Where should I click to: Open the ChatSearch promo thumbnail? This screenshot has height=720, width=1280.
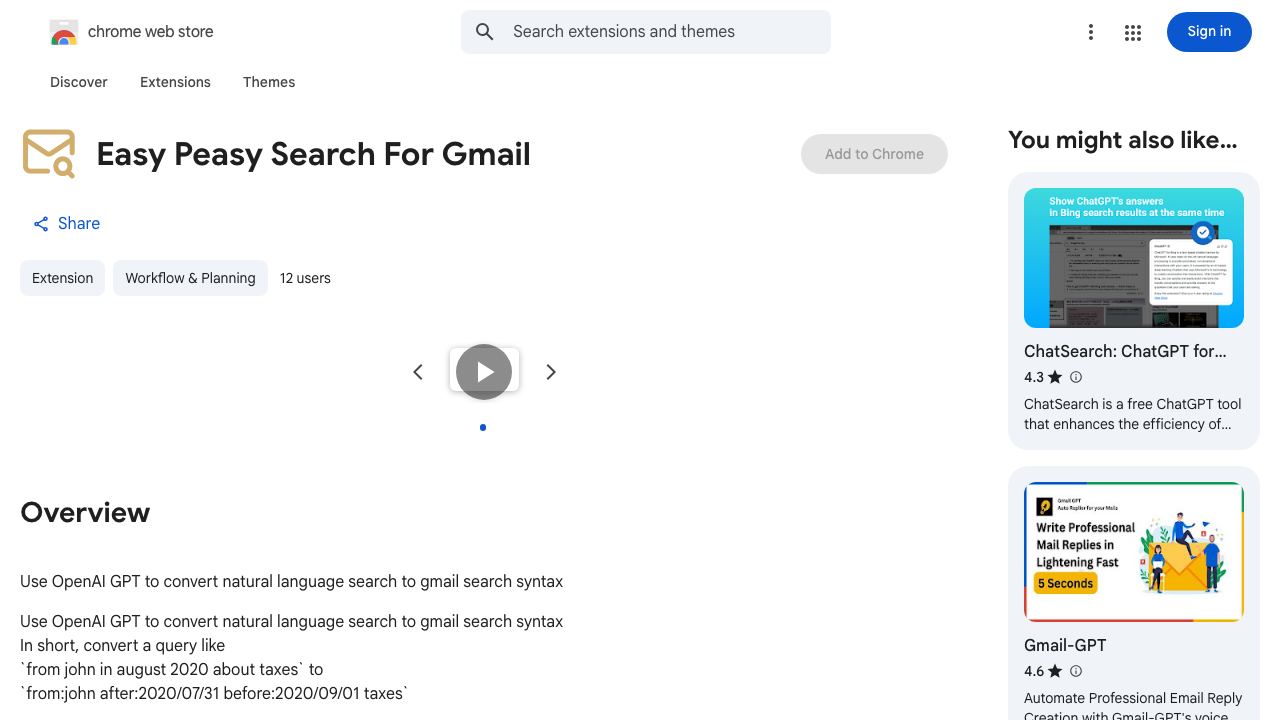pos(1134,258)
